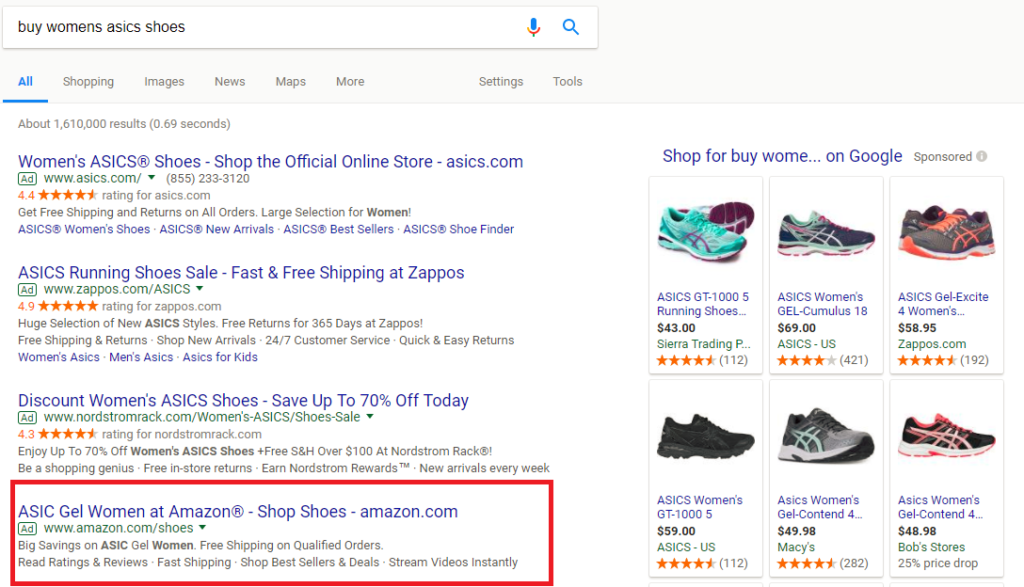
Task: Open the search Settings menu
Action: (x=500, y=82)
